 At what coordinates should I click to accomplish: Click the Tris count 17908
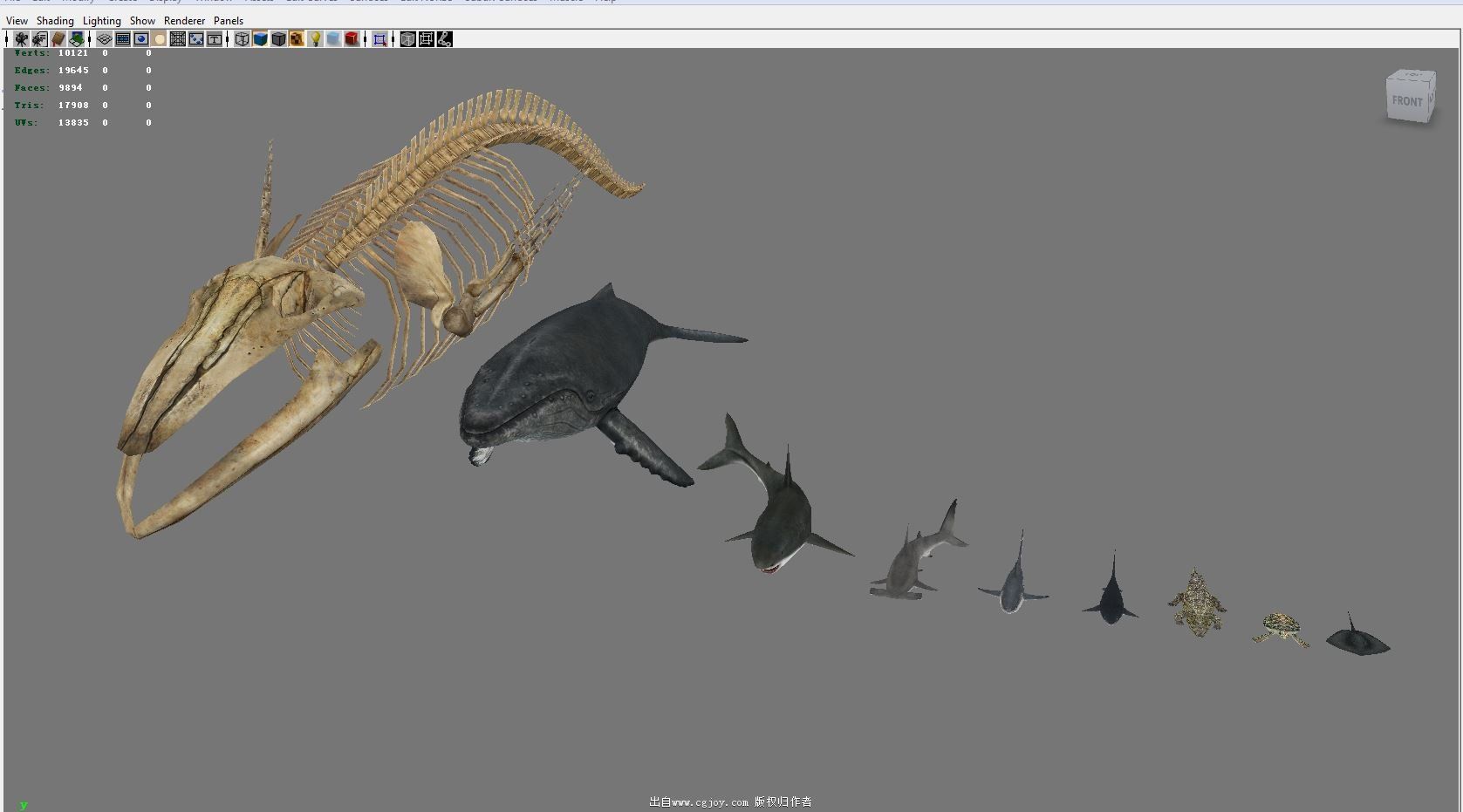click(x=73, y=106)
